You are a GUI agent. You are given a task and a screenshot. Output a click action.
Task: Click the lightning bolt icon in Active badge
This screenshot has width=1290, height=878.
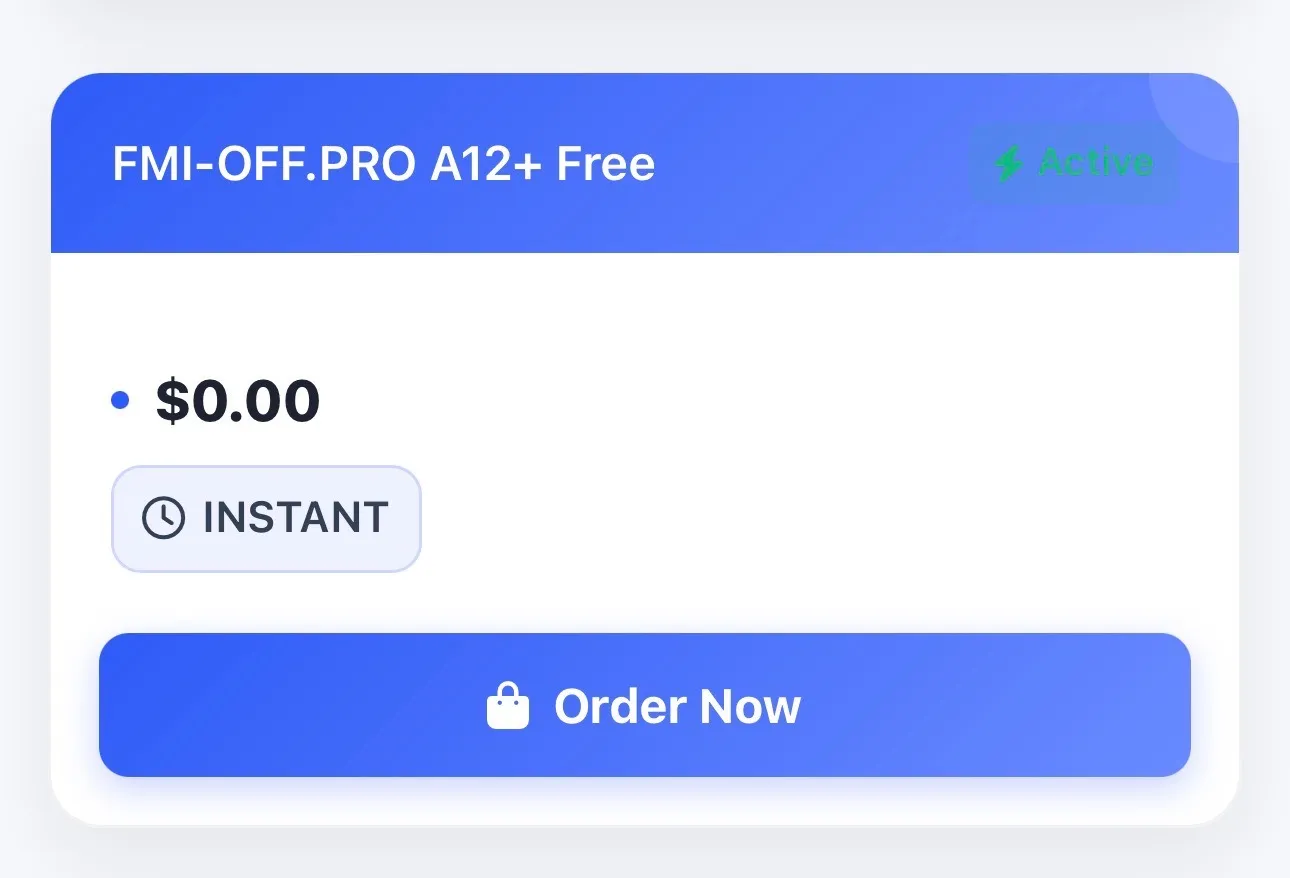[1008, 163]
